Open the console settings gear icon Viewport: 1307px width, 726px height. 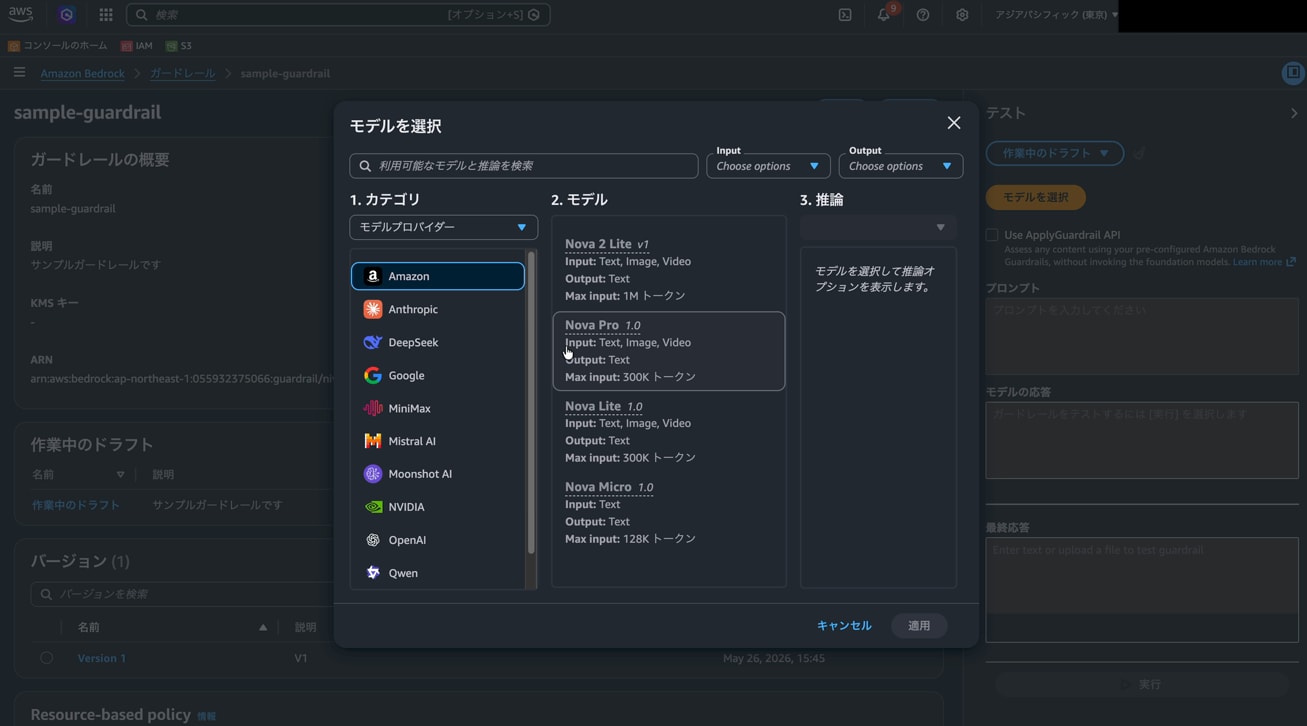[x=962, y=15]
